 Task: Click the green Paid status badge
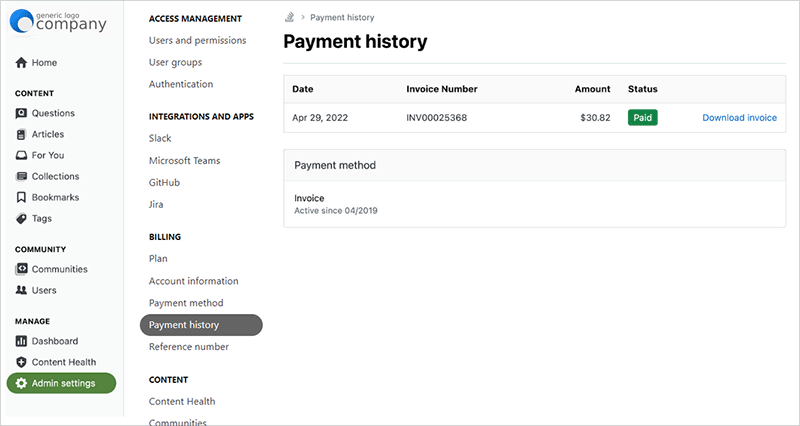click(x=643, y=117)
